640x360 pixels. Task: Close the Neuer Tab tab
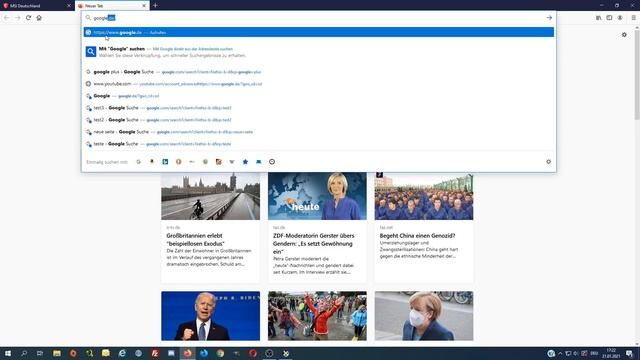point(144,6)
